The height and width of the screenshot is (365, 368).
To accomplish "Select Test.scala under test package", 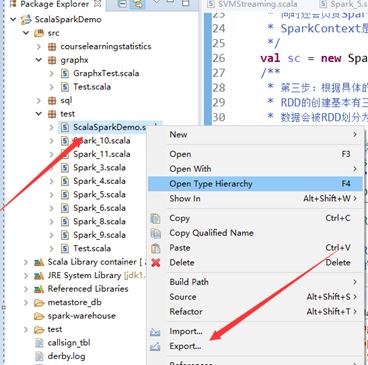I will [92, 249].
